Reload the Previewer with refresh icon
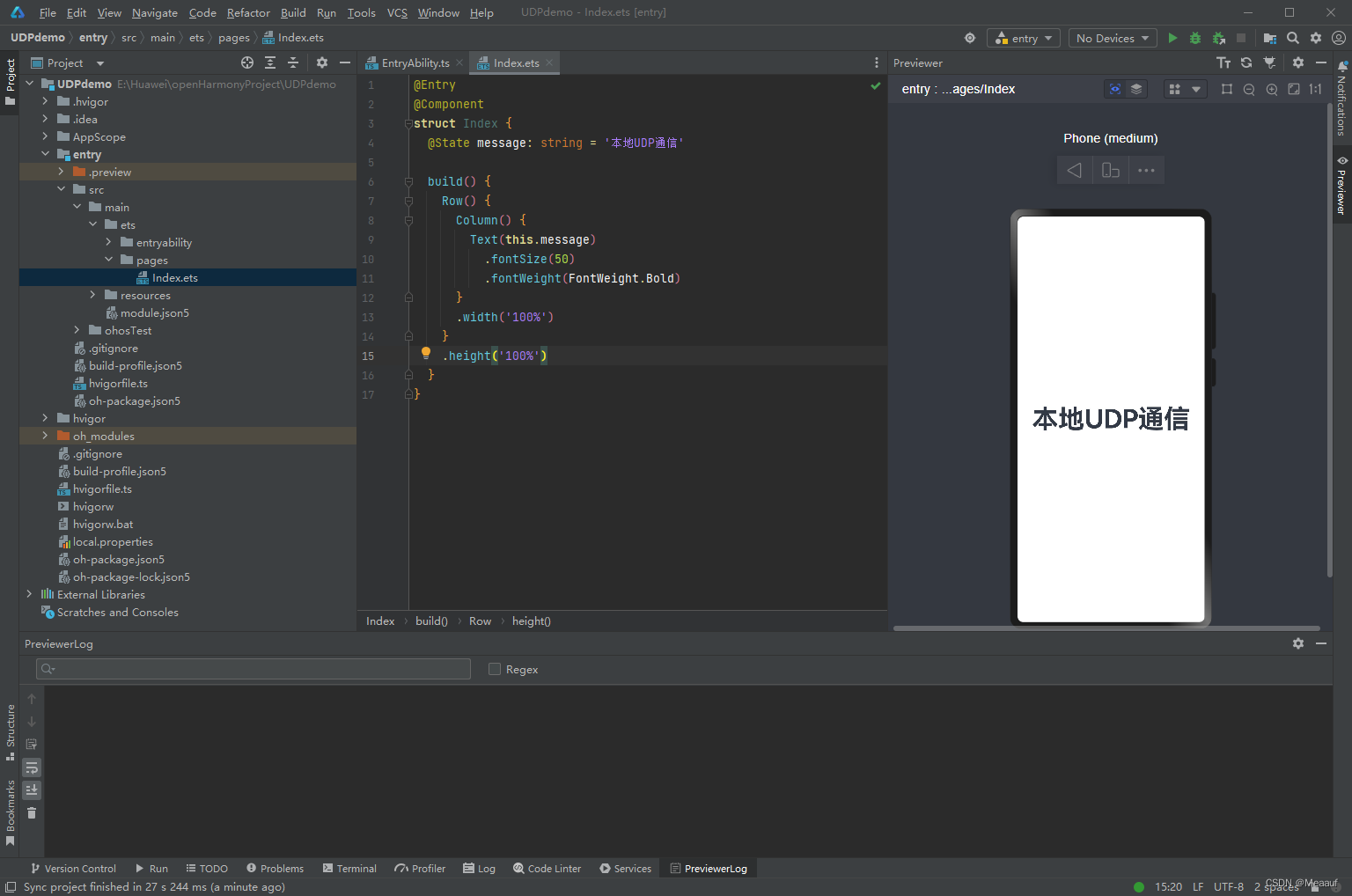This screenshot has width=1352, height=896. [1246, 62]
